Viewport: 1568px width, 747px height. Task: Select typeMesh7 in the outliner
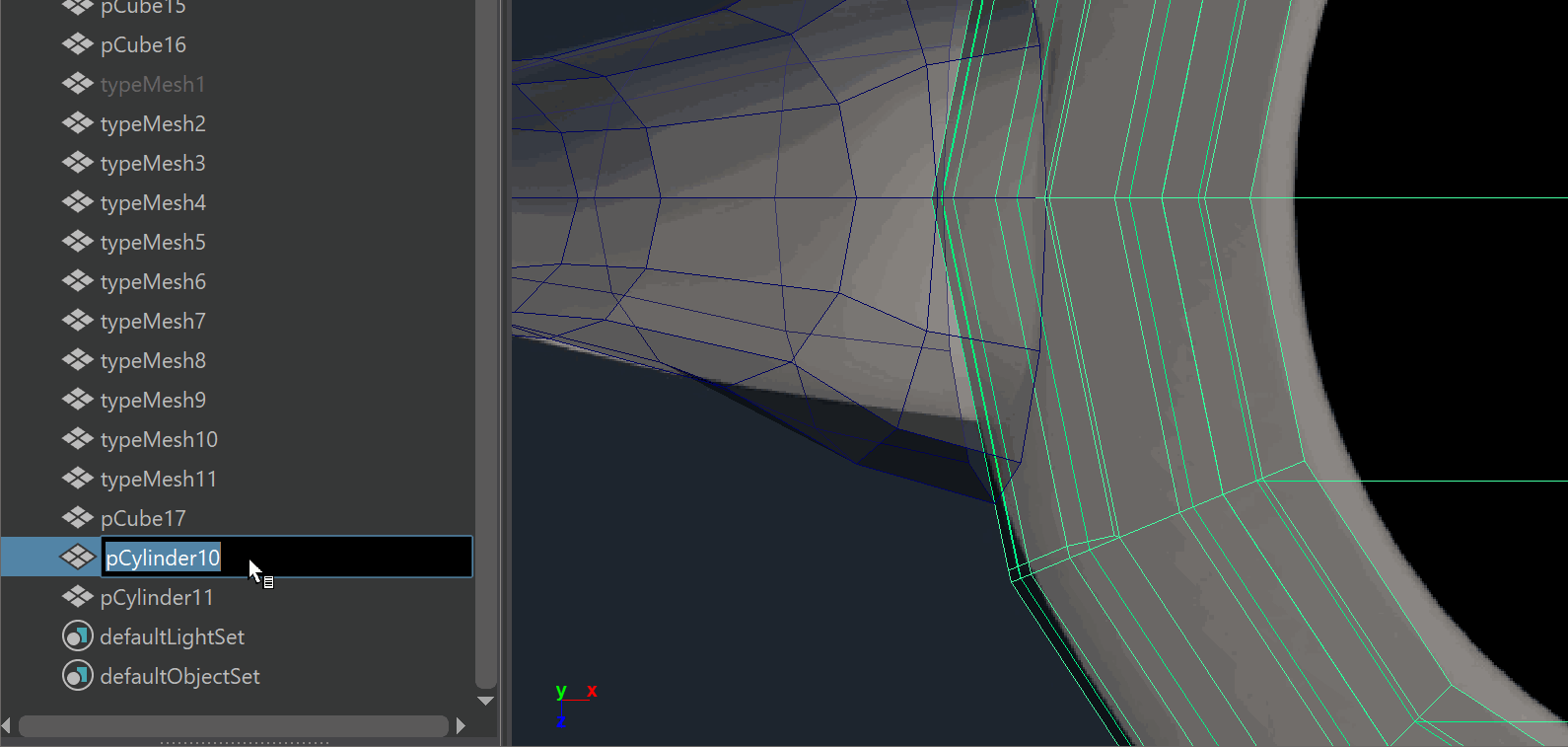[x=153, y=321]
